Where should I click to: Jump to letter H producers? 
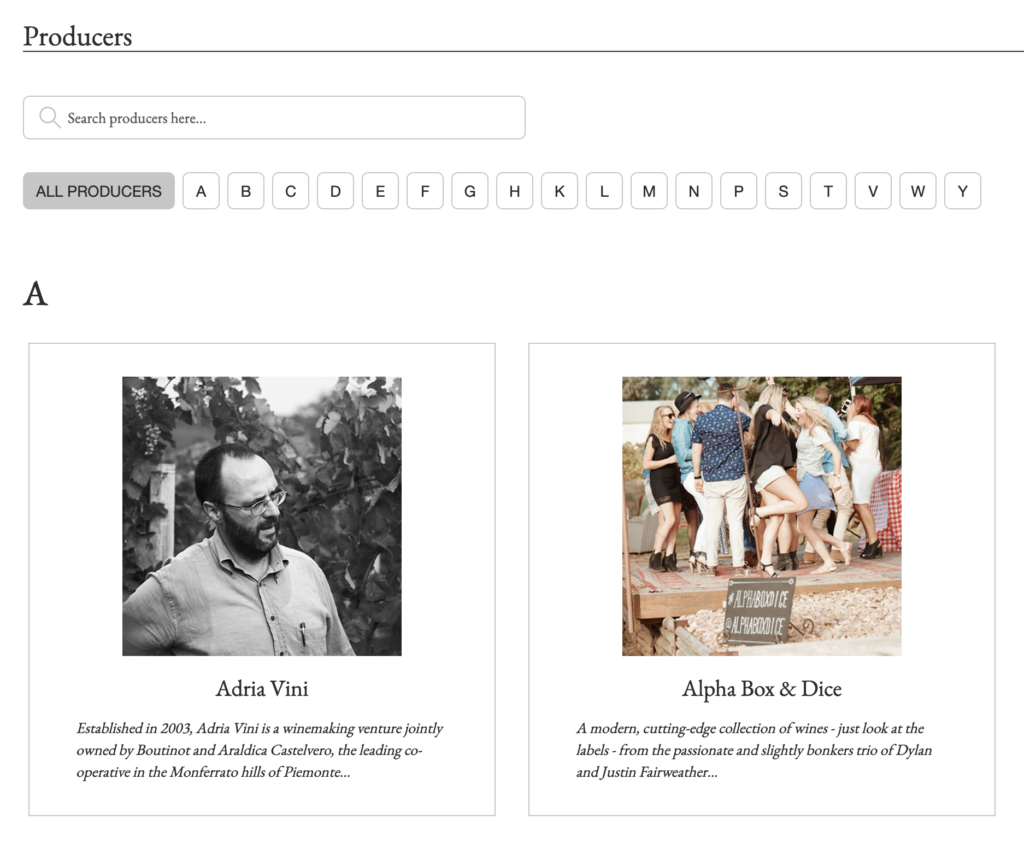pyautogui.click(x=514, y=191)
